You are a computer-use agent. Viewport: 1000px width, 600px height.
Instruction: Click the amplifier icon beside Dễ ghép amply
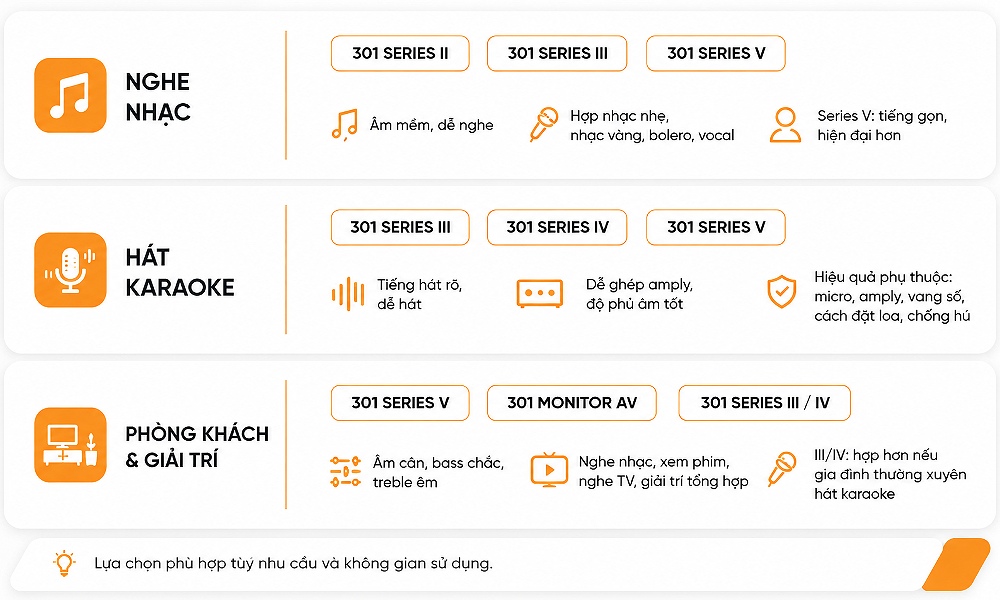[x=540, y=293]
